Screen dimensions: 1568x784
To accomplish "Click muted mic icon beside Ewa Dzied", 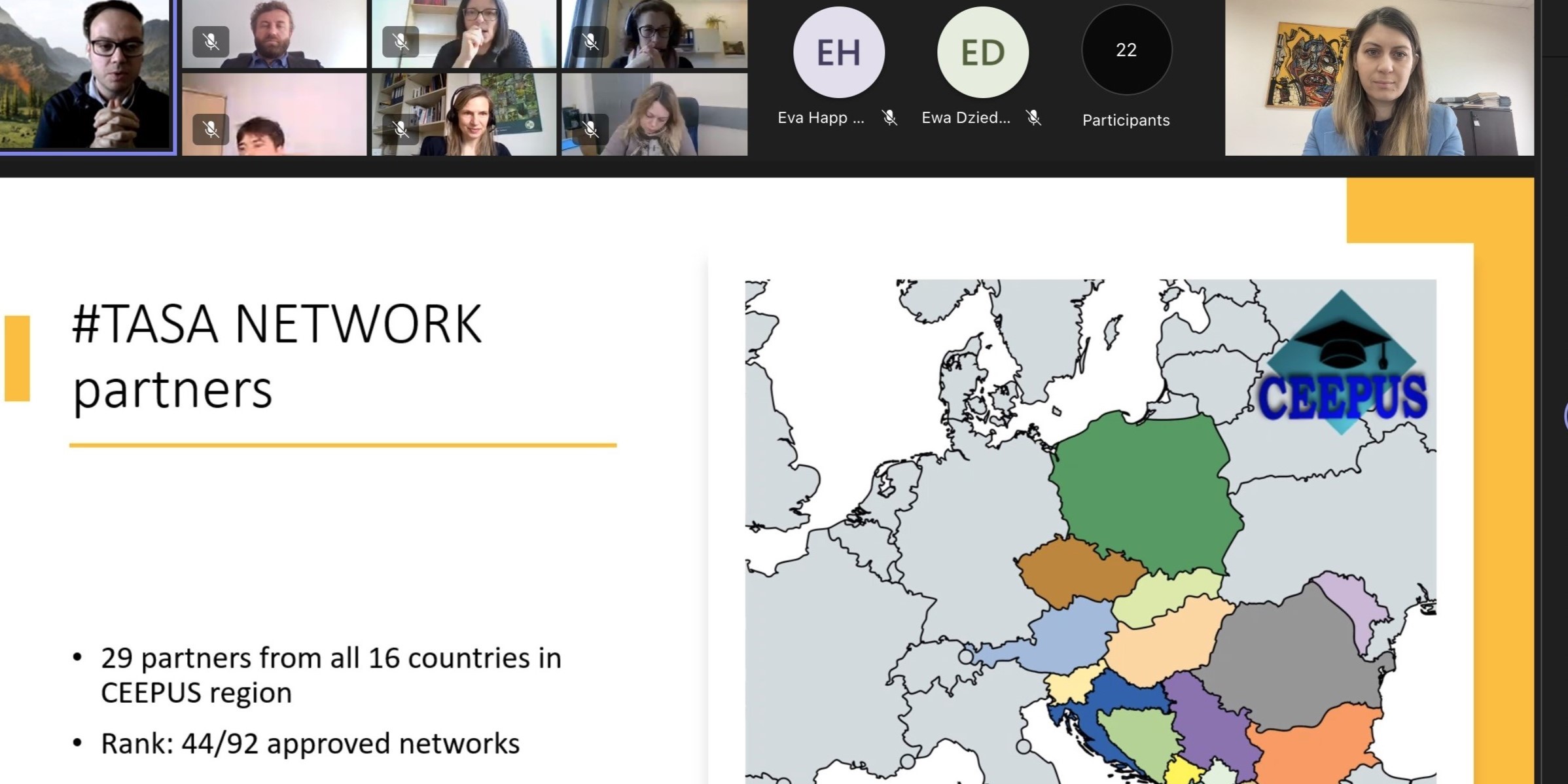I will pos(1033,117).
